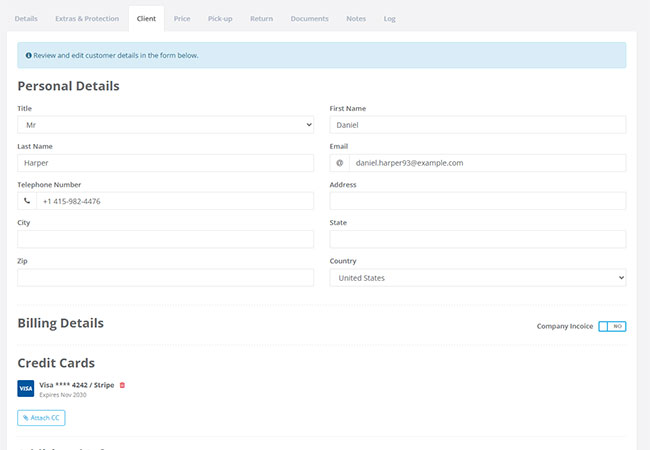Image resolution: width=650 pixels, height=450 pixels.
Task: Click the 'Visa **** 4242 / Stripe' text
Action: pyautogui.click(x=77, y=385)
